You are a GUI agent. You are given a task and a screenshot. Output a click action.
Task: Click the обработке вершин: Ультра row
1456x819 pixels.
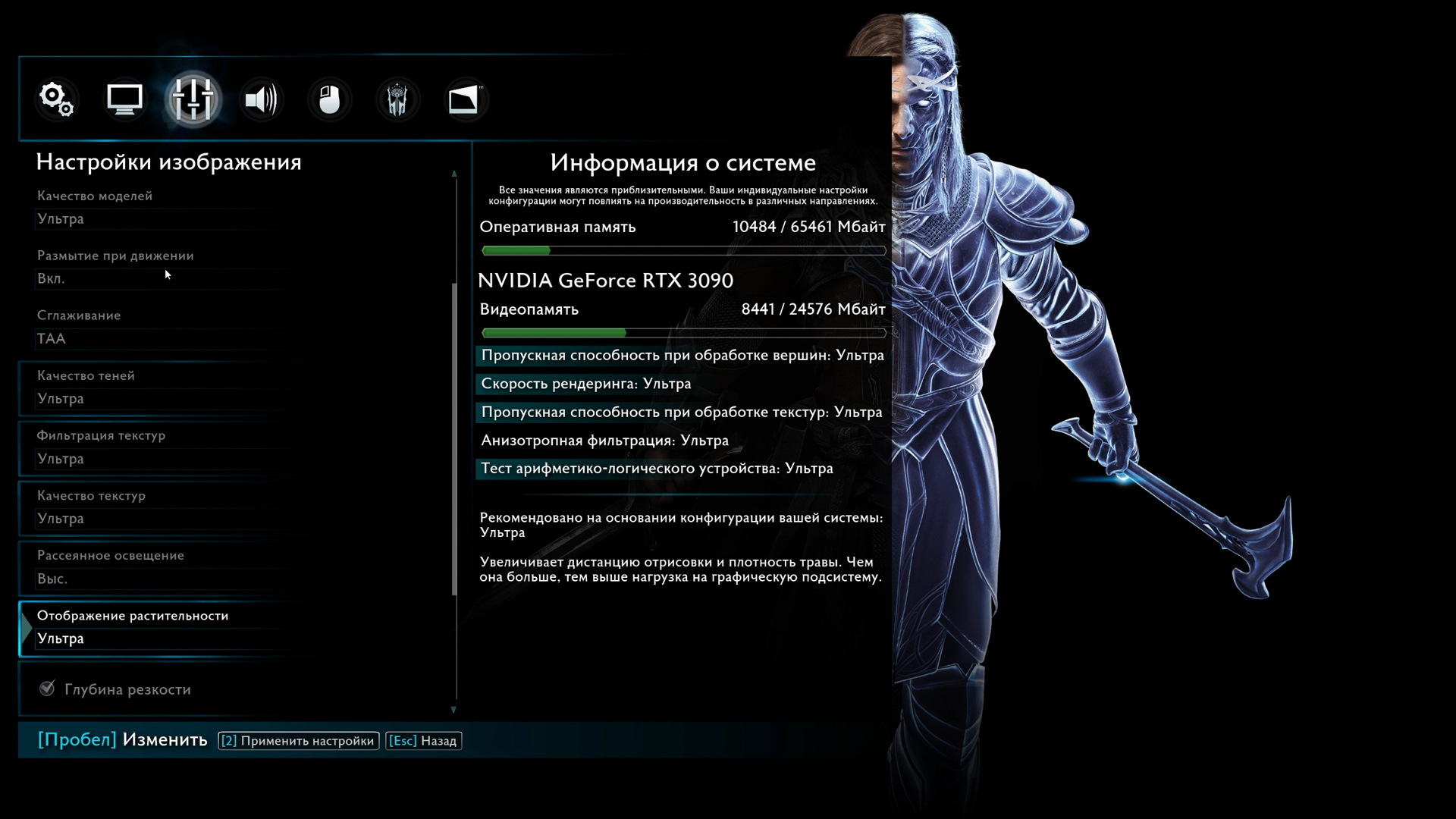click(x=682, y=356)
